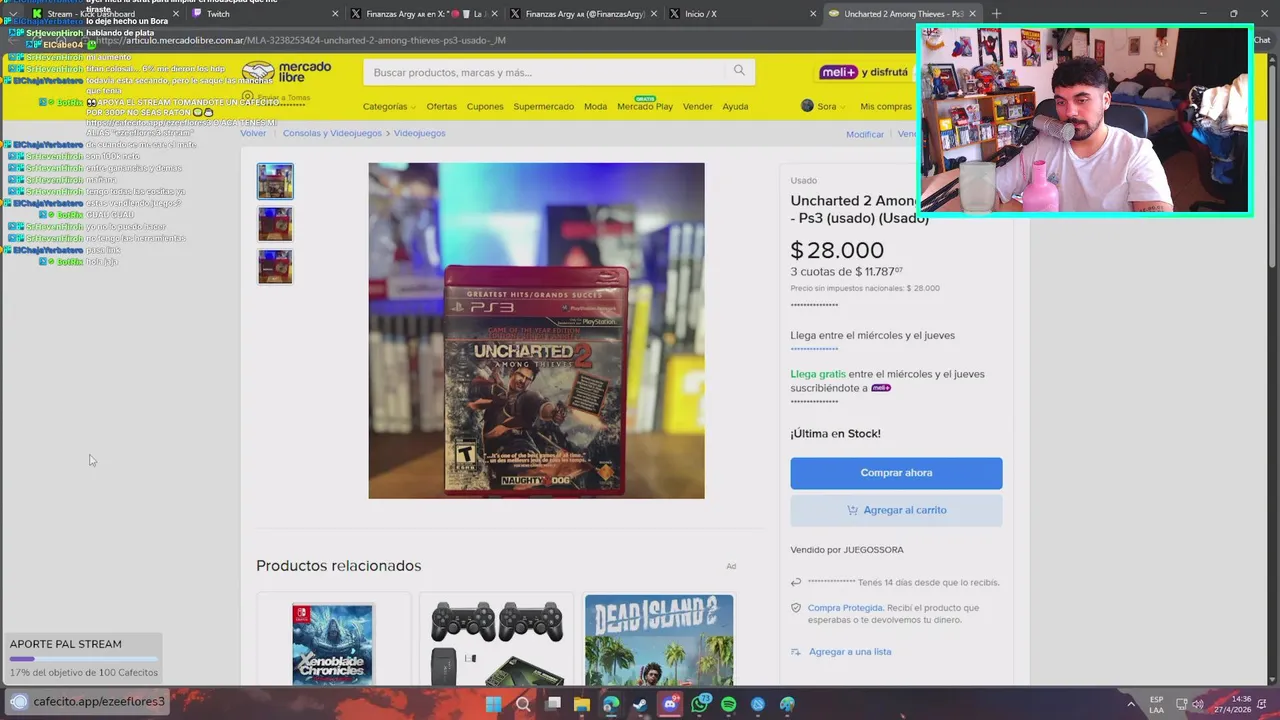Open the Dead Island 2 related product card
This screenshot has height=720, width=1280.
click(659, 640)
